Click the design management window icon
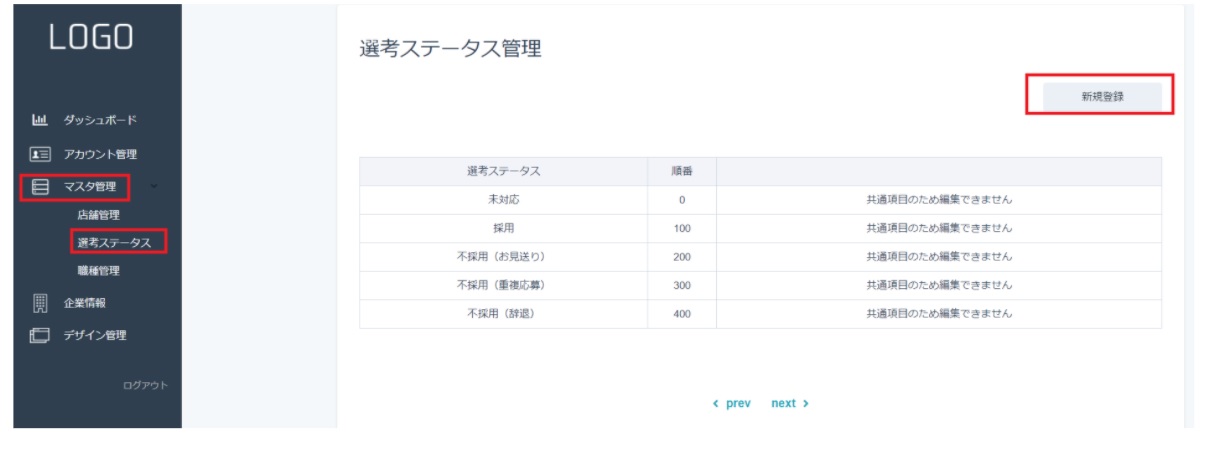This screenshot has height=453, width=1220. tap(40, 336)
